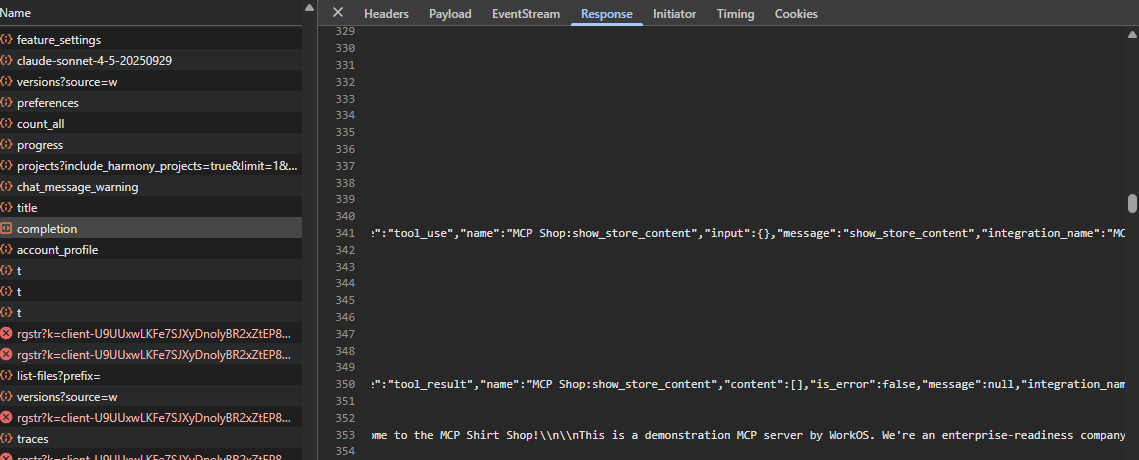Image resolution: width=1139 pixels, height=460 pixels.
Task: Close the request details pane
Action: [x=338, y=12]
